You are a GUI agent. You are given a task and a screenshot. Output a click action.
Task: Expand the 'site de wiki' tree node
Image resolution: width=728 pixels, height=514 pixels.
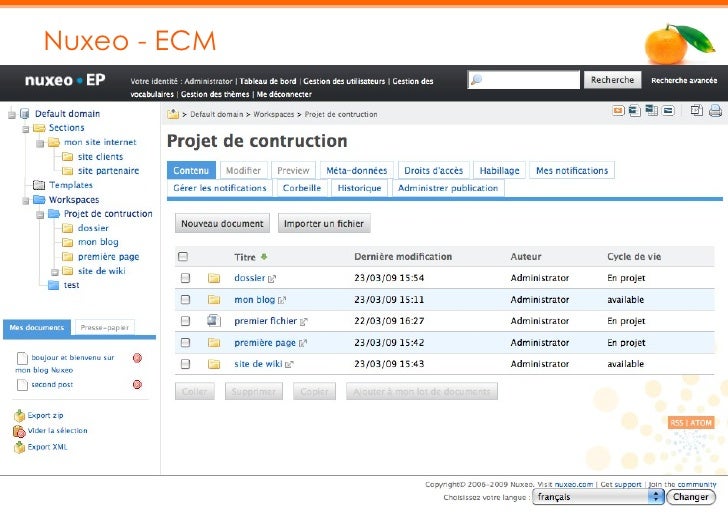[x=55, y=272]
